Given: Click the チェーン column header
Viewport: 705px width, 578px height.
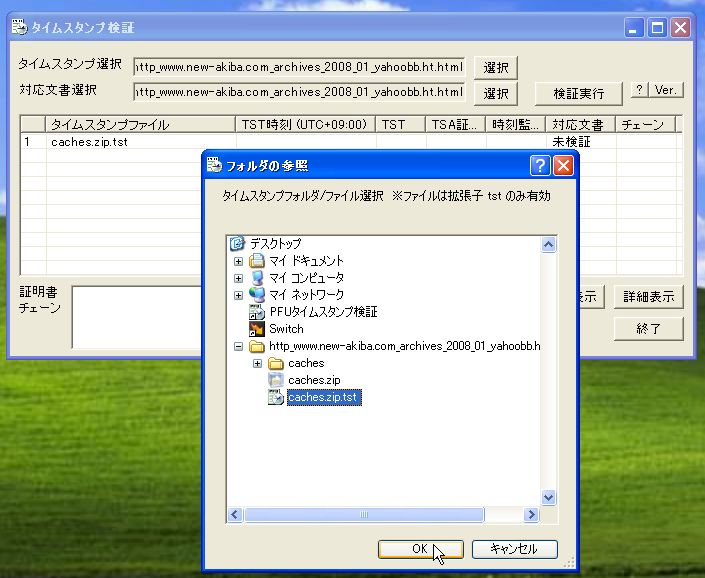Looking at the screenshot, I should [x=645, y=124].
